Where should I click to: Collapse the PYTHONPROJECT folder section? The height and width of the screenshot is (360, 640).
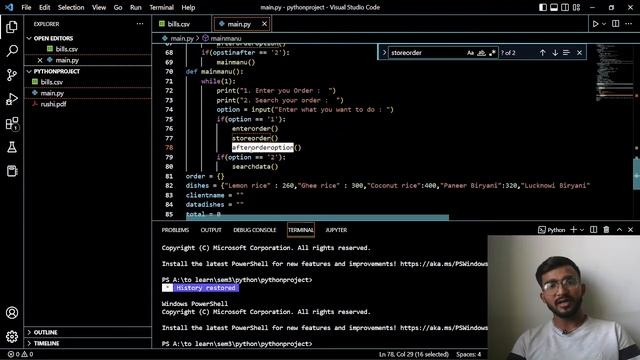pos(88,71)
